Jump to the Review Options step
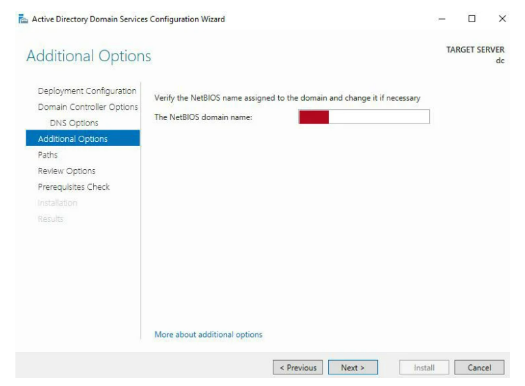This screenshot has height=386, width=525. tap(66, 171)
